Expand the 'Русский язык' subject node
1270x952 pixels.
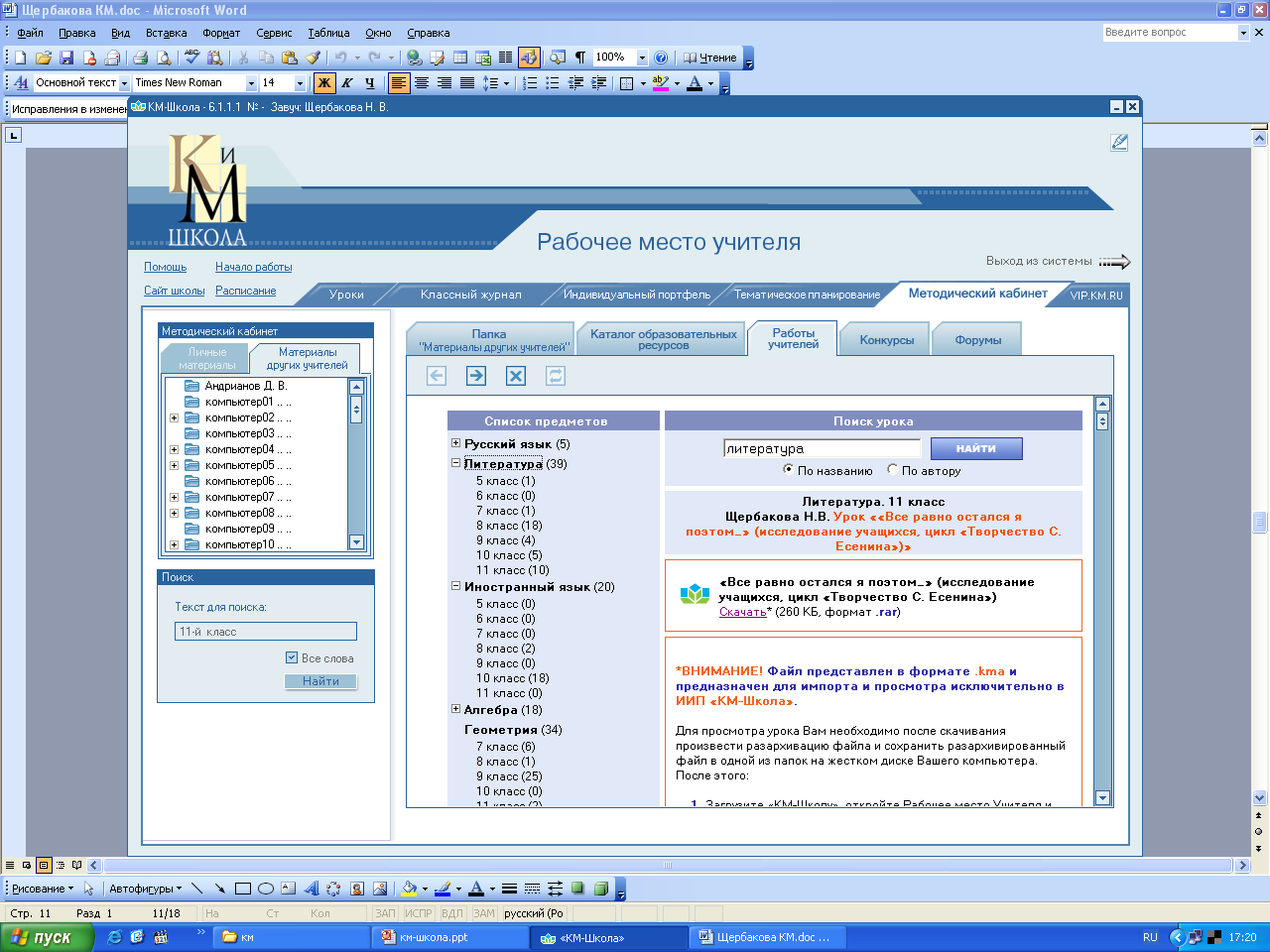point(456,443)
